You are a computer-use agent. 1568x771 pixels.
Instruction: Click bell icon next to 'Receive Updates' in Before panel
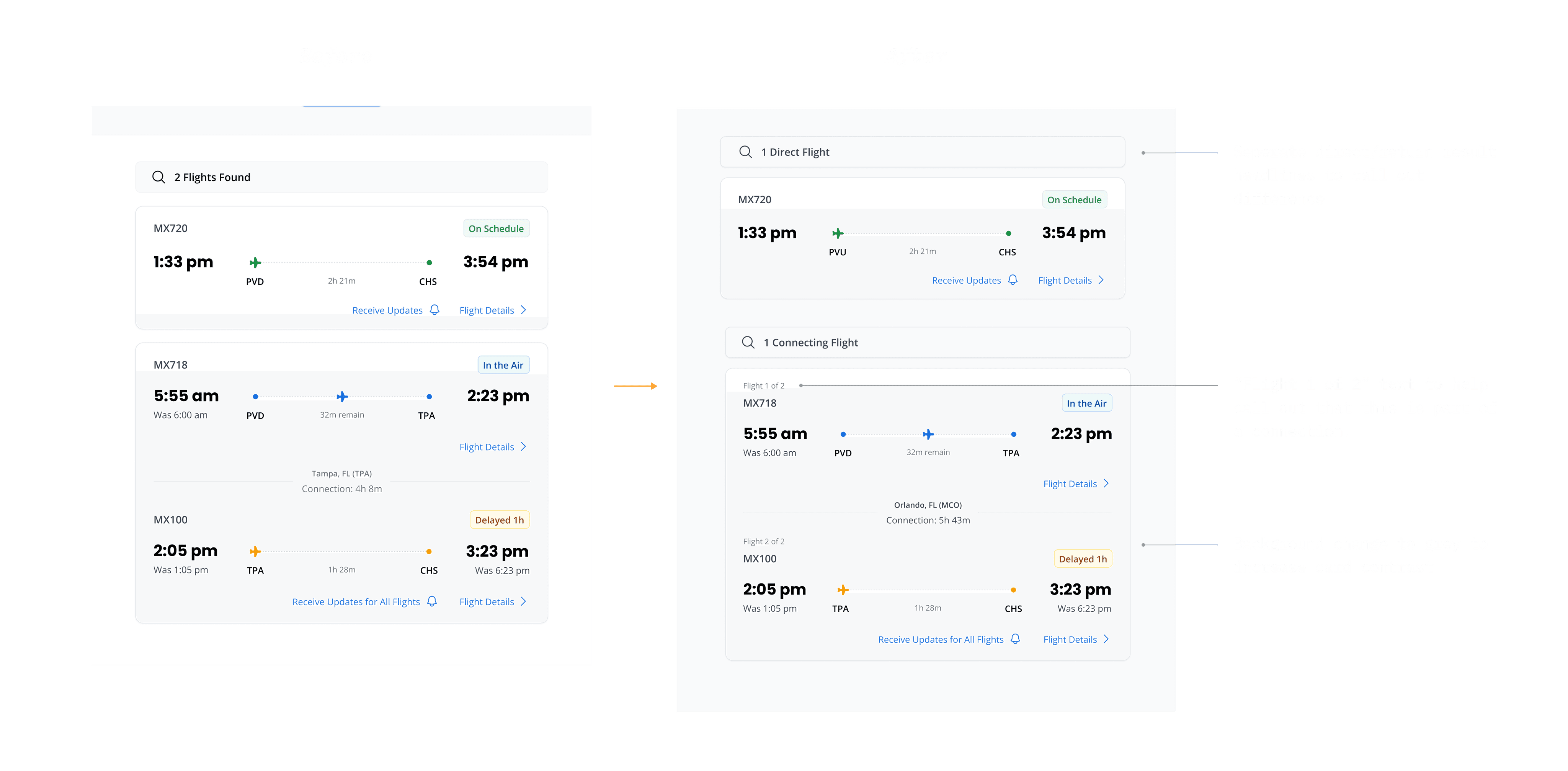(x=434, y=310)
